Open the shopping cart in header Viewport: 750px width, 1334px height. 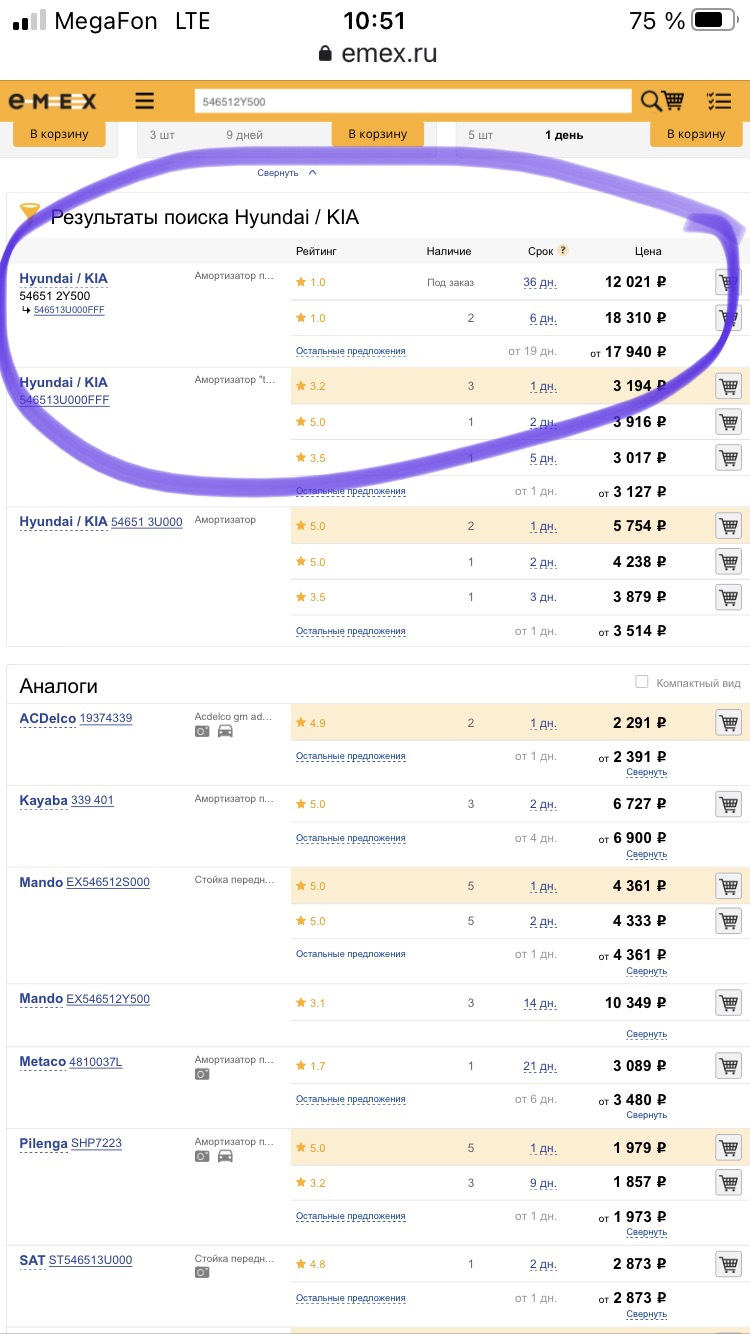pos(674,101)
